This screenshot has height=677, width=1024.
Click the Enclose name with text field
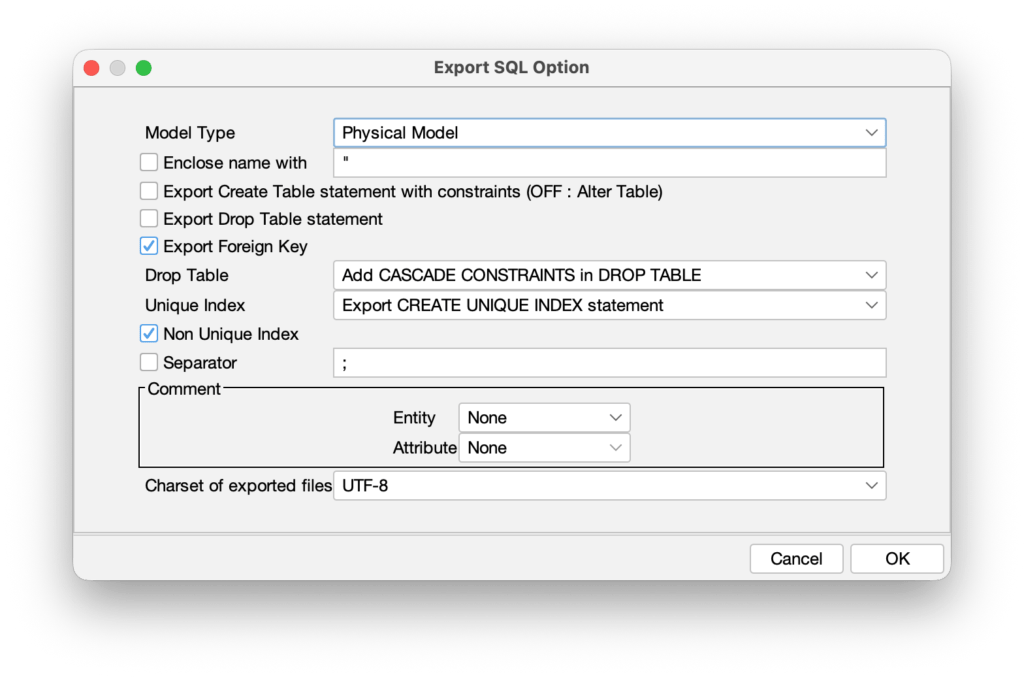click(609, 163)
